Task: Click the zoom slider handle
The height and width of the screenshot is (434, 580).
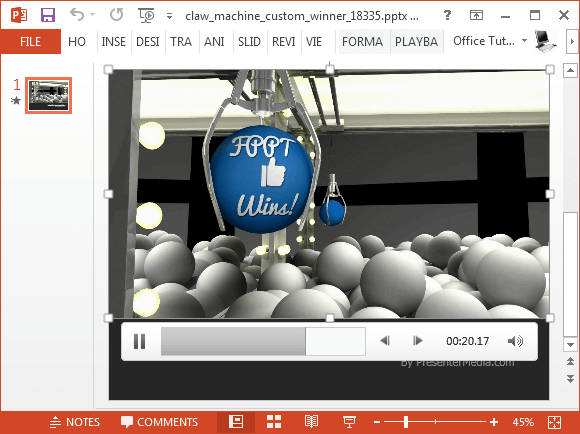Action: (x=406, y=422)
